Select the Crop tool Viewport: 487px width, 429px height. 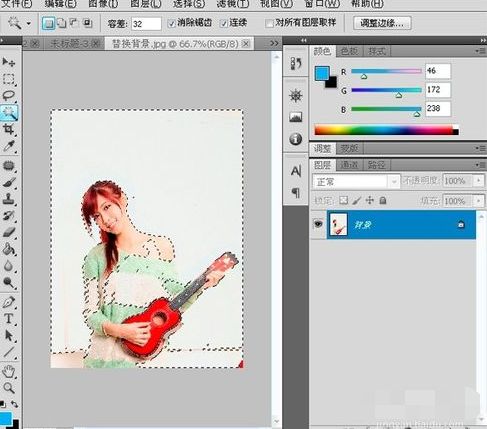tap(8, 129)
